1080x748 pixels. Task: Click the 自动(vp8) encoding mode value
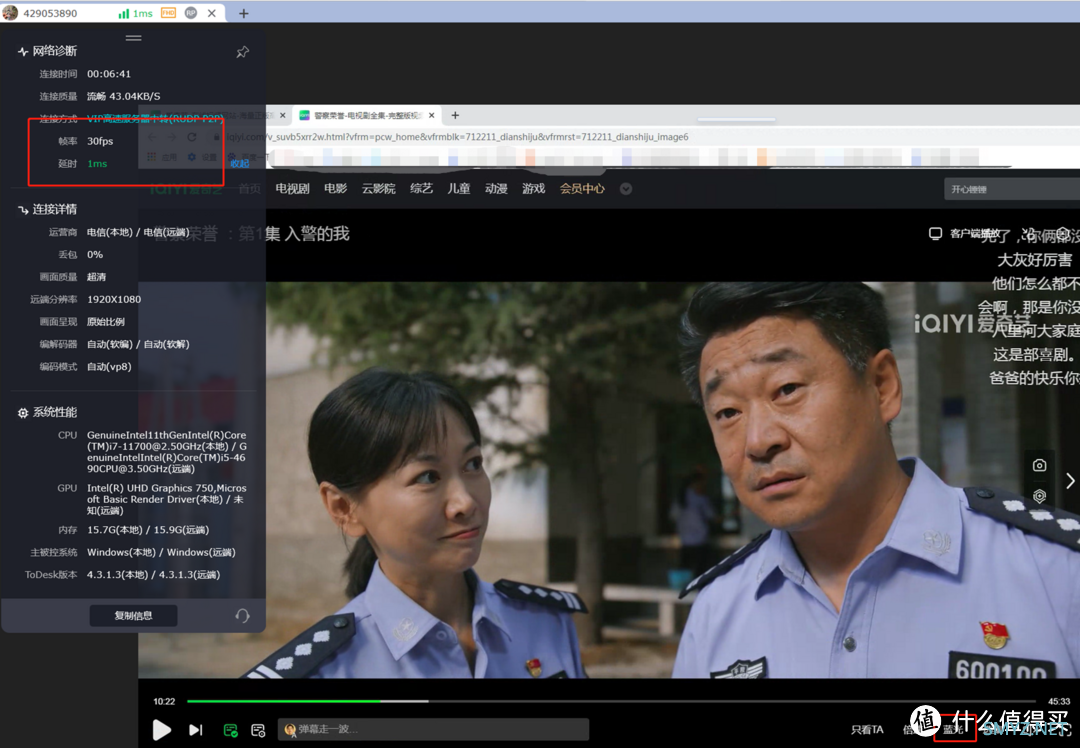(x=109, y=366)
